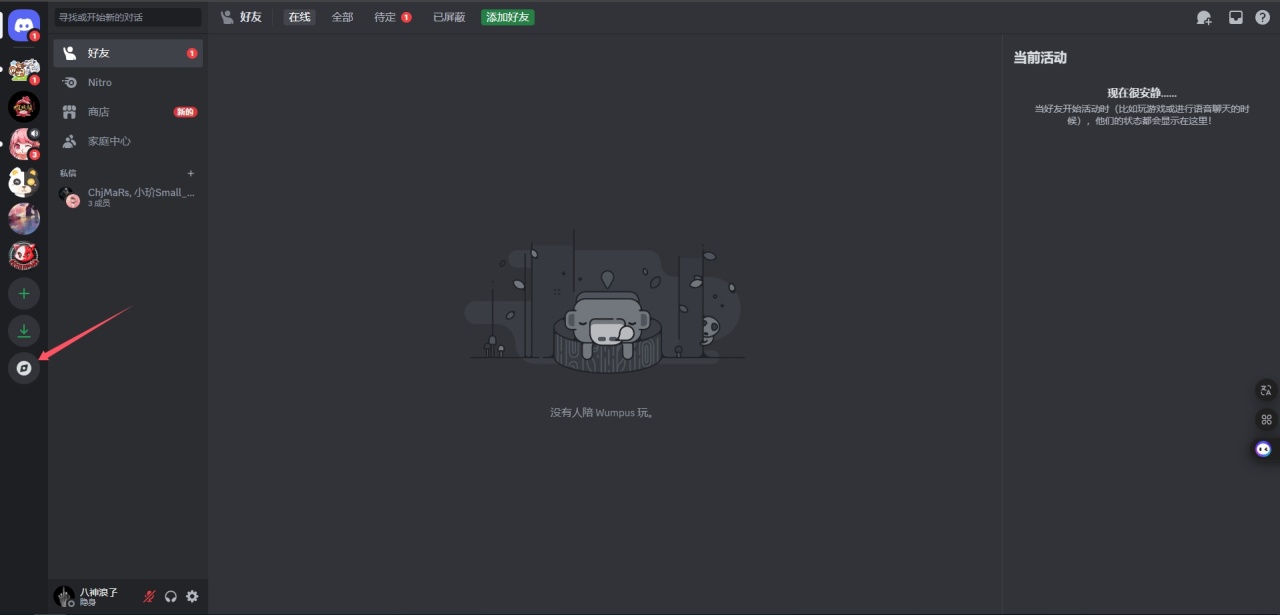Viewport: 1280px width, 615px height.
Task: Click the 没有人陪 Wumpus 玩。 text
Action: [601, 412]
